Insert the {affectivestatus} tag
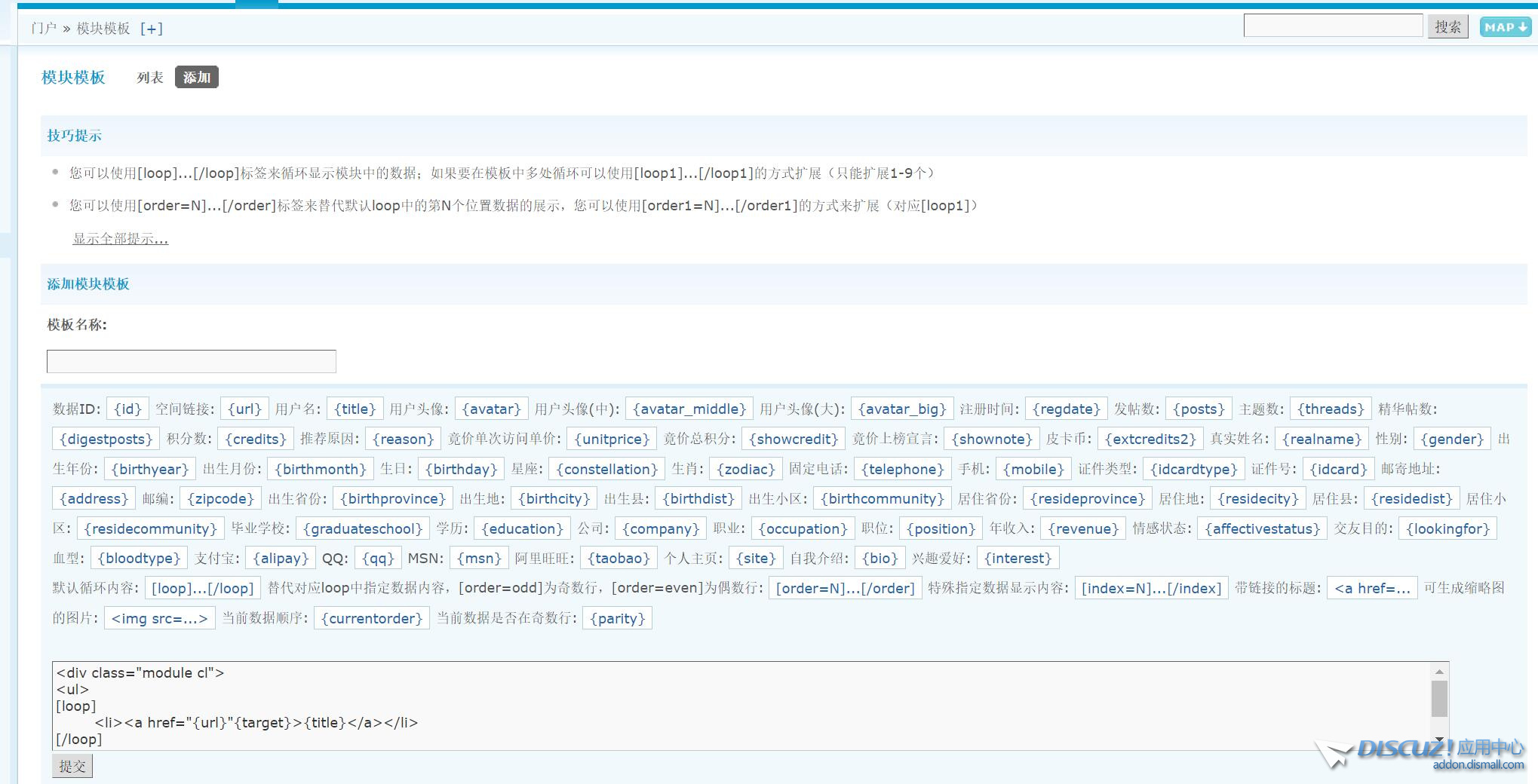 click(x=1263, y=529)
